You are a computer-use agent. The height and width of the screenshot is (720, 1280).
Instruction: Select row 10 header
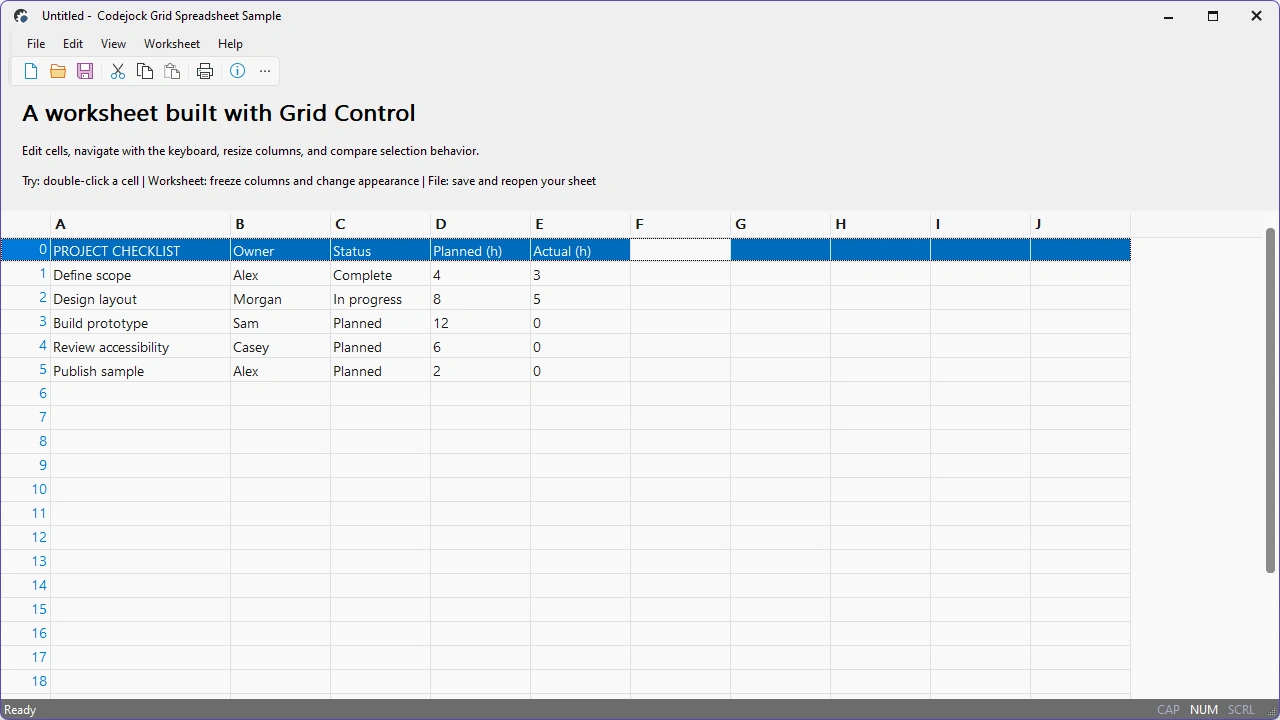[x=25, y=490]
